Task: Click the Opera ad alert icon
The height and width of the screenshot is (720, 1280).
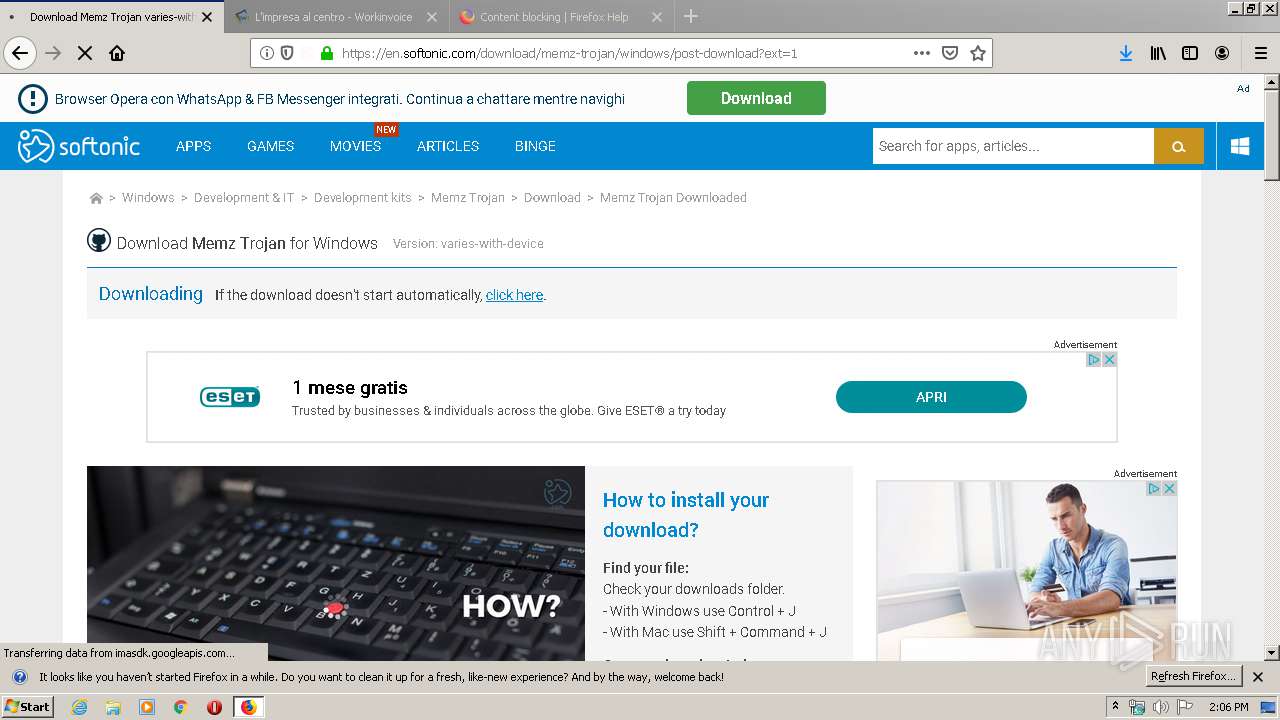Action: click(x=33, y=98)
